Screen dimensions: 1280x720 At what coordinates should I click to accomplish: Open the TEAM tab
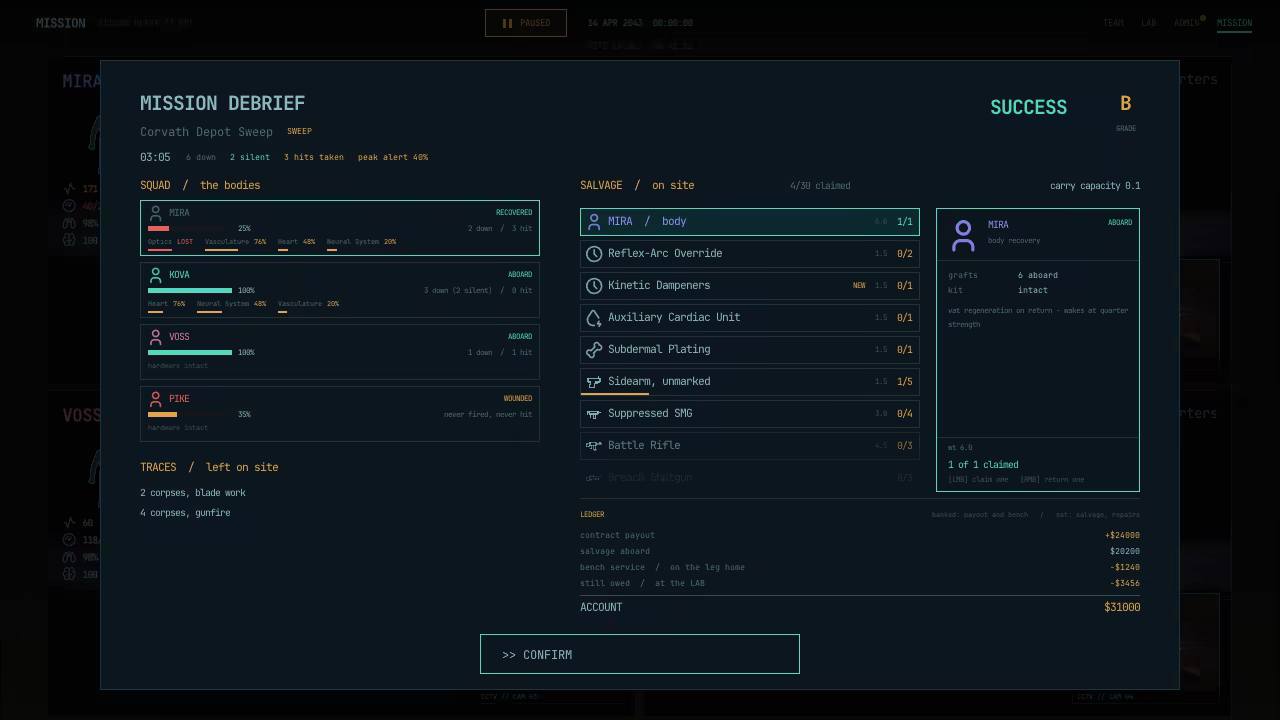(x=1113, y=23)
